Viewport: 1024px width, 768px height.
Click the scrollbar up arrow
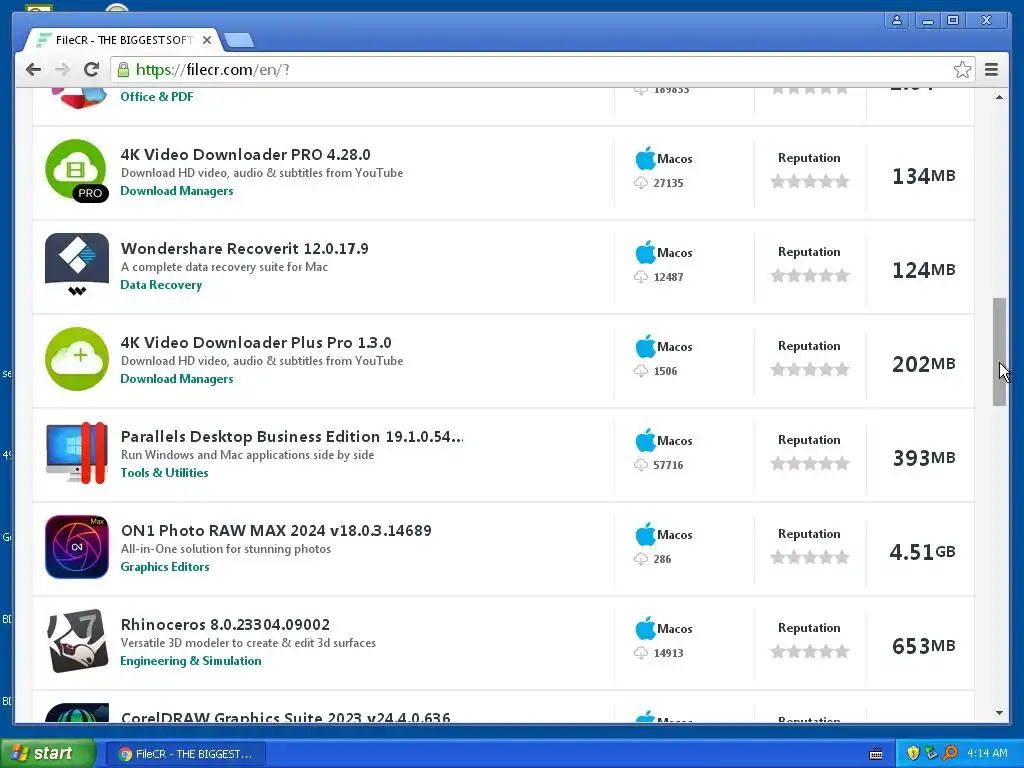click(x=999, y=97)
